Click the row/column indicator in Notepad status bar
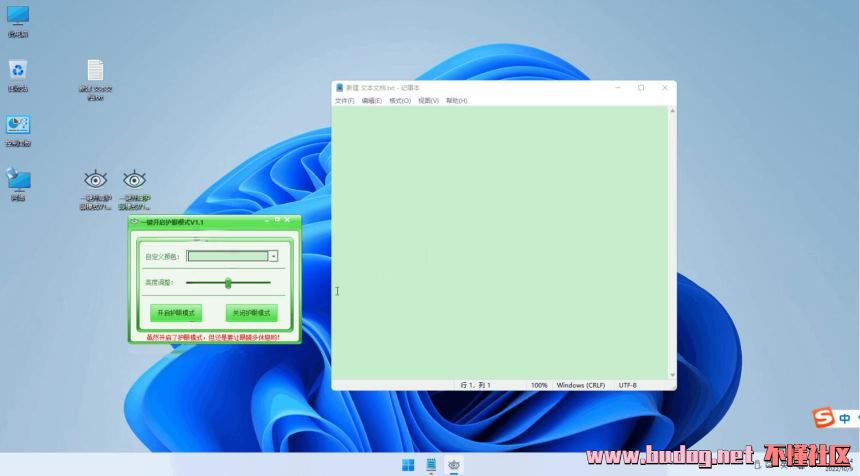Screen dimensions: 860x476 [475, 386]
